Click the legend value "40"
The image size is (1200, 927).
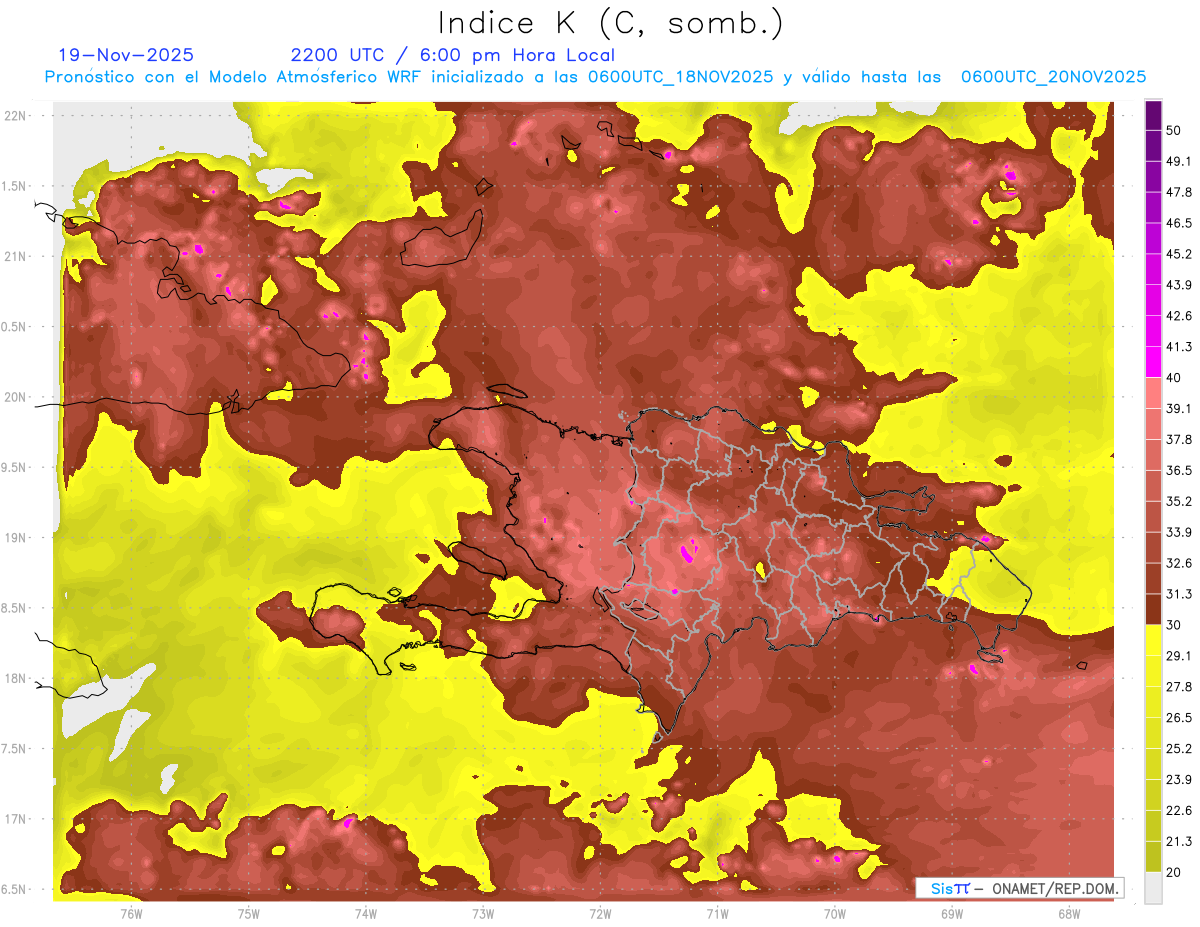tap(1174, 378)
